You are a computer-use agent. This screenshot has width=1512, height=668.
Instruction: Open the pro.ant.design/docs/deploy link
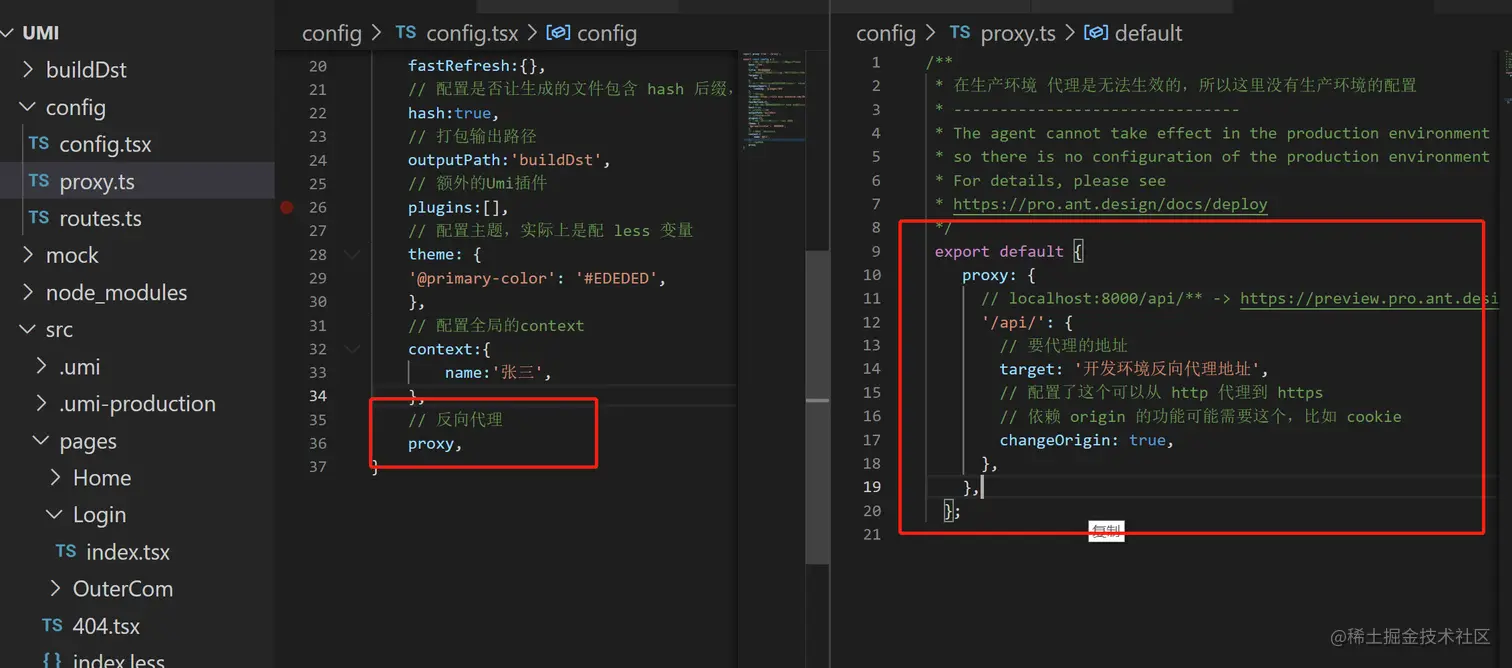point(1110,204)
